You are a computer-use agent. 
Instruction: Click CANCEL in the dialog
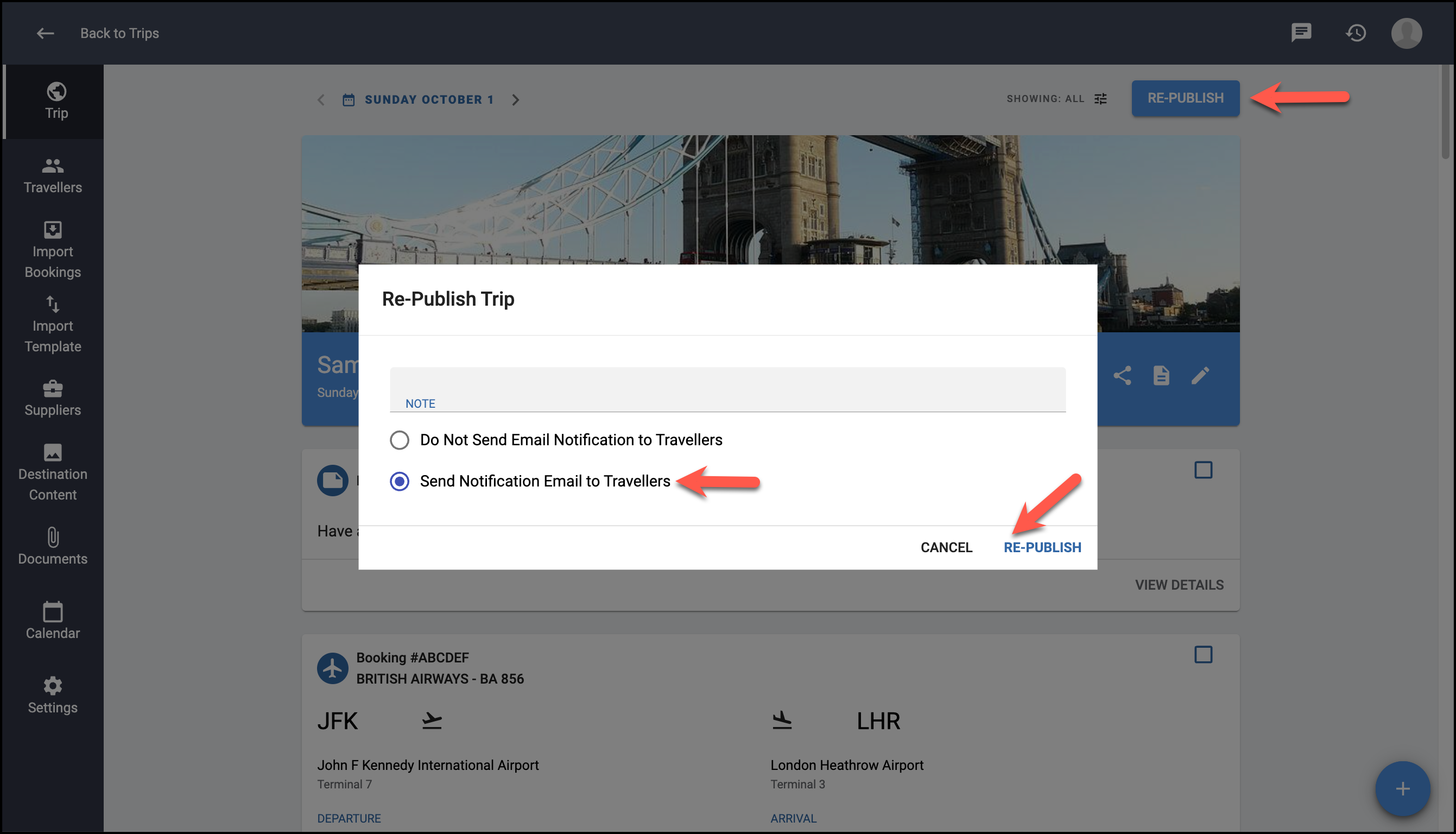(x=946, y=547)
